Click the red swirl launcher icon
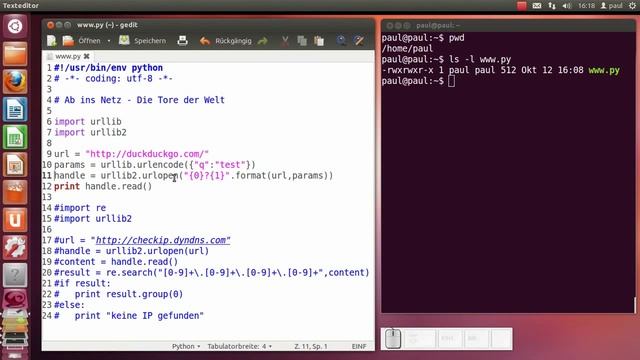The height and width of the screenshot is (360, 640). tap(15, 300)
